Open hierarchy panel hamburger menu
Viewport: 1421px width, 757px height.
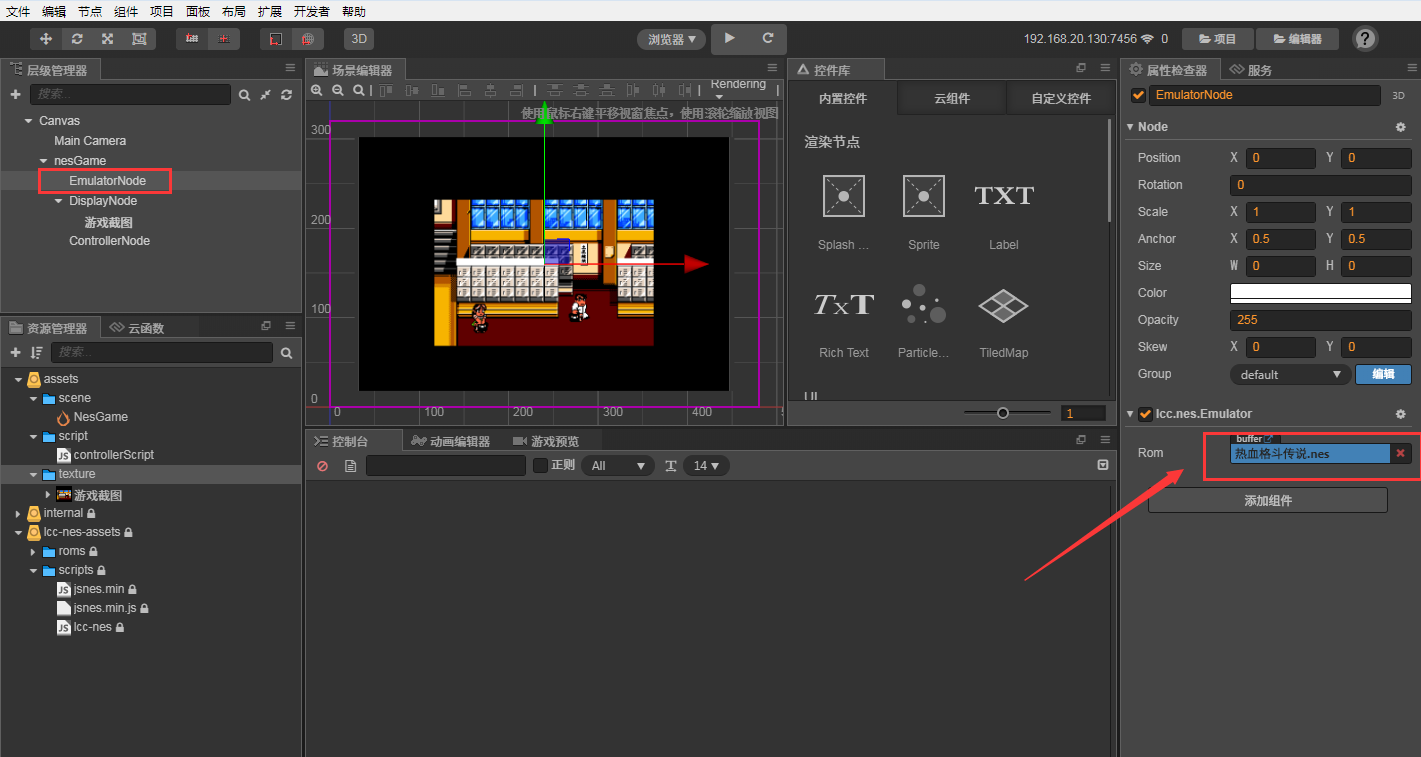tap(290, 68)
